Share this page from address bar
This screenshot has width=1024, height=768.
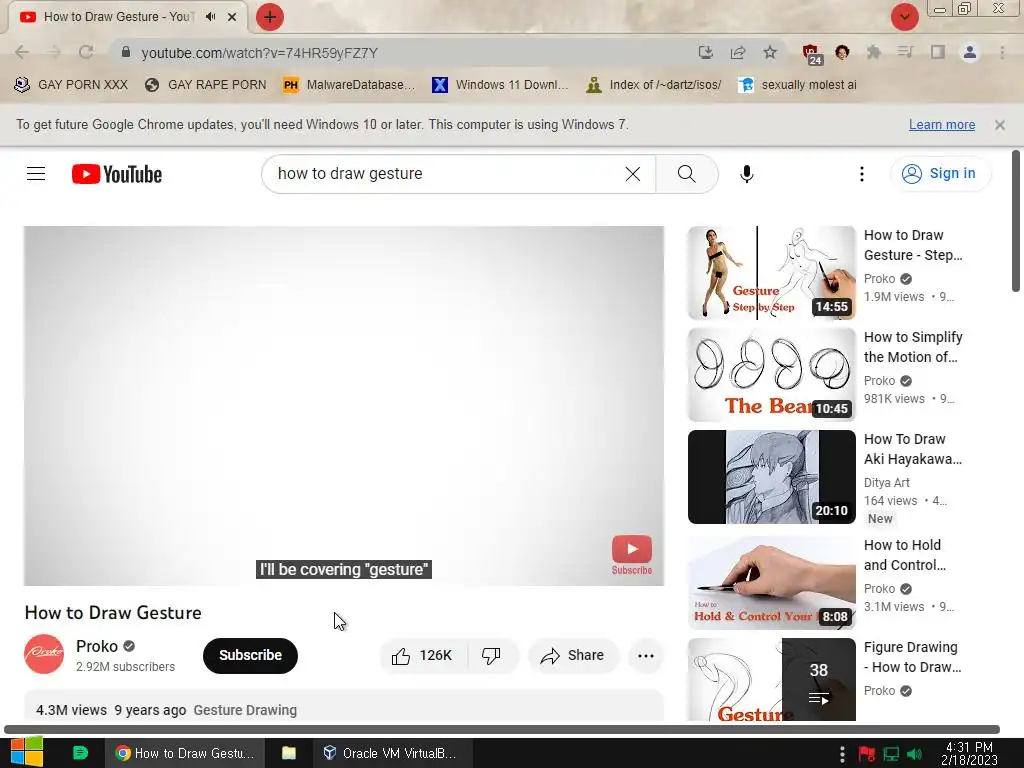738,52
